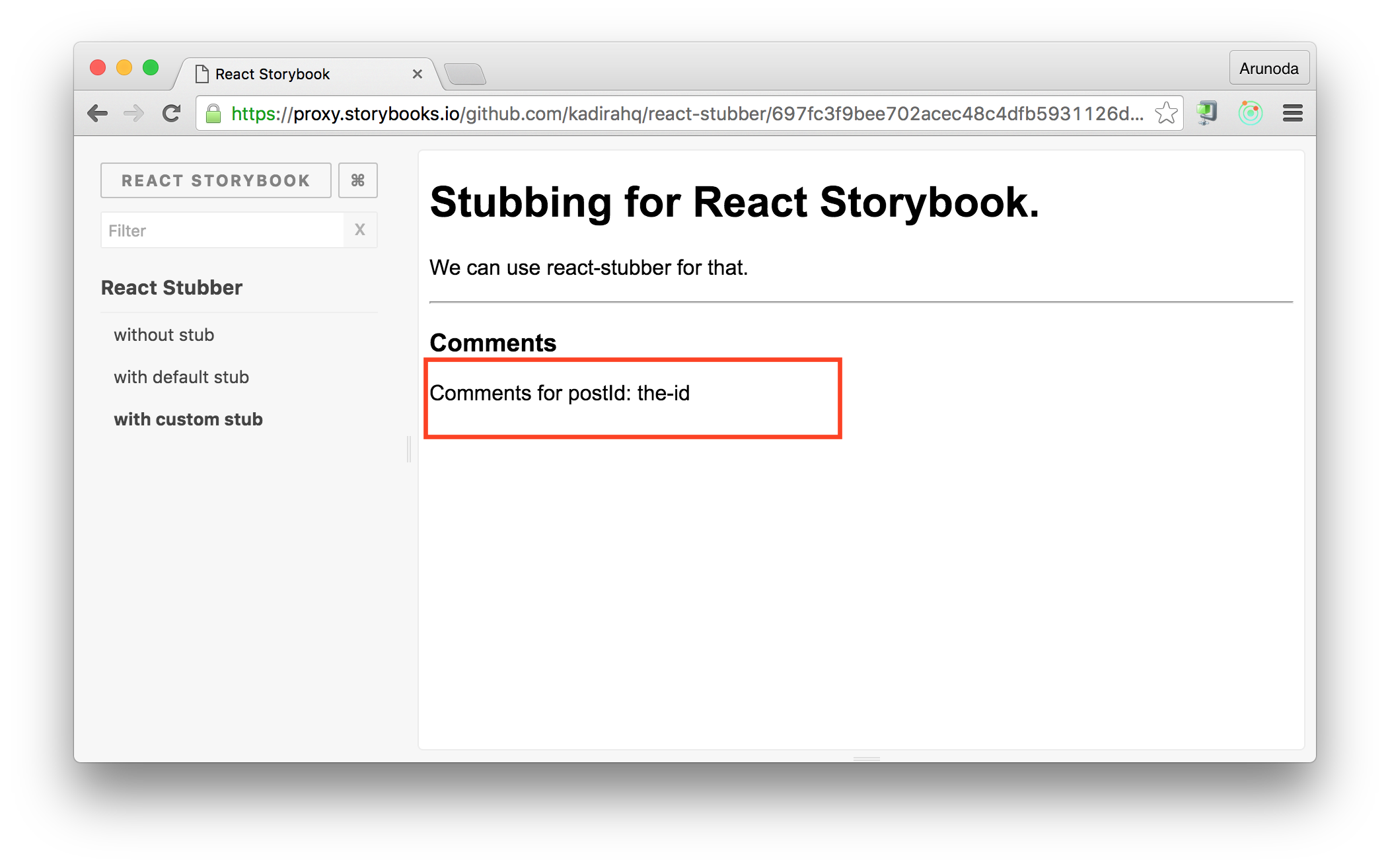The height and width of the screenshot is (868, 1390).
Task: Reload the page with refresh icon
Action: tap(172, 114)
